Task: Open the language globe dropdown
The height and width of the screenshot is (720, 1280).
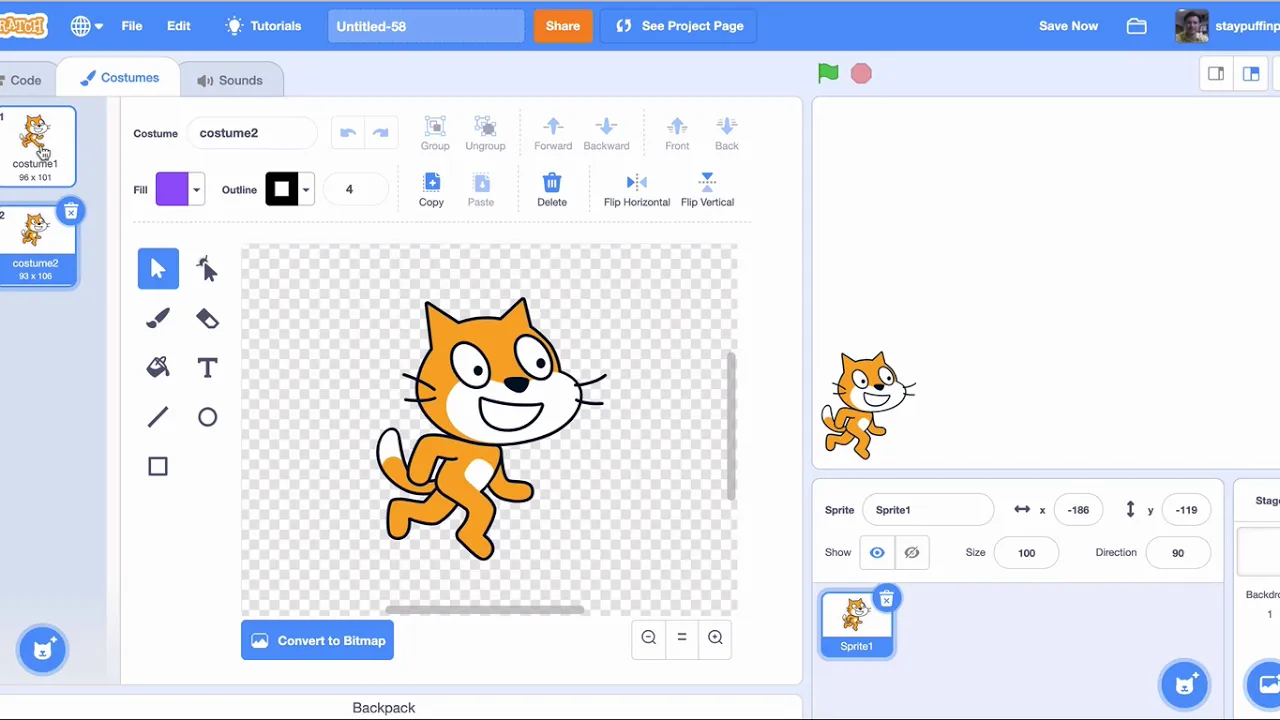Action: tap(87, 26)
